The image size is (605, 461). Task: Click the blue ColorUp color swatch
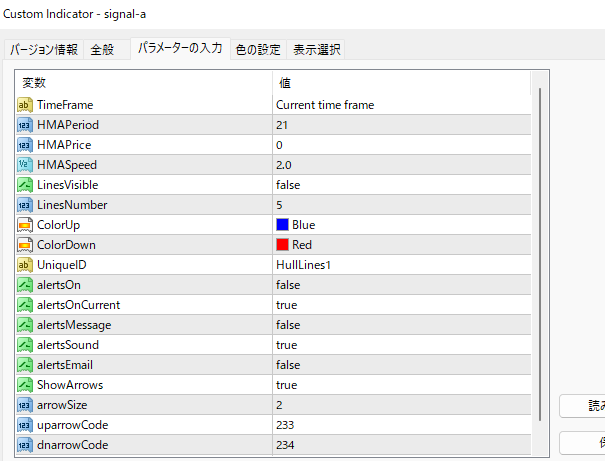pos(283,225)
